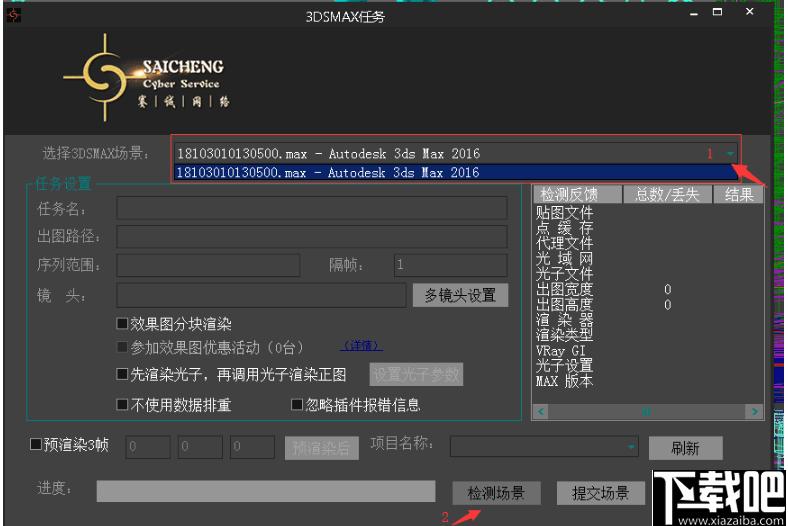The width and height of the screenshot is (788, 526).
Task: Click the 提交场景 button
Action: (x=601, y=493)
